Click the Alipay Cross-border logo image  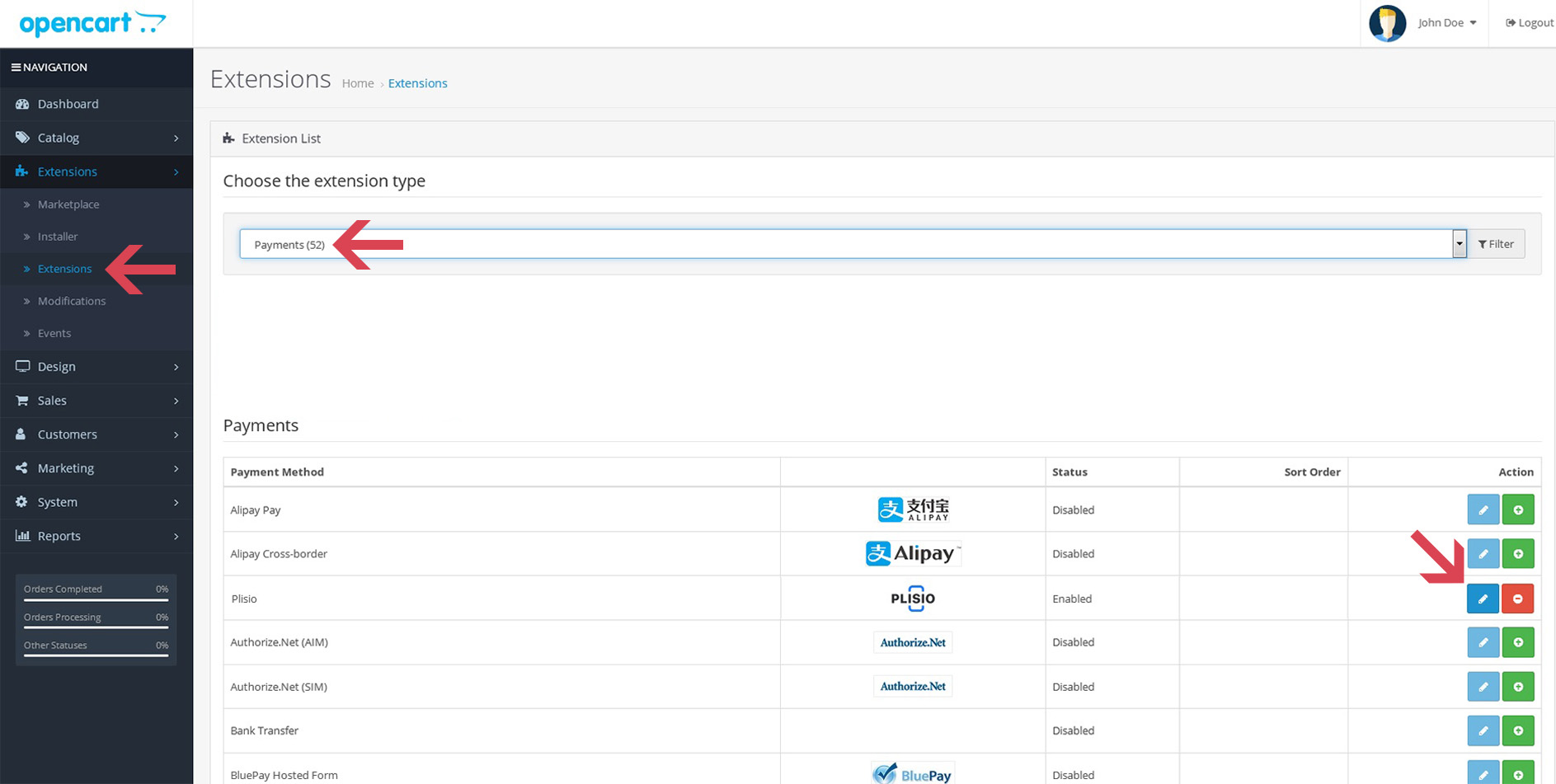click(913, 553)
